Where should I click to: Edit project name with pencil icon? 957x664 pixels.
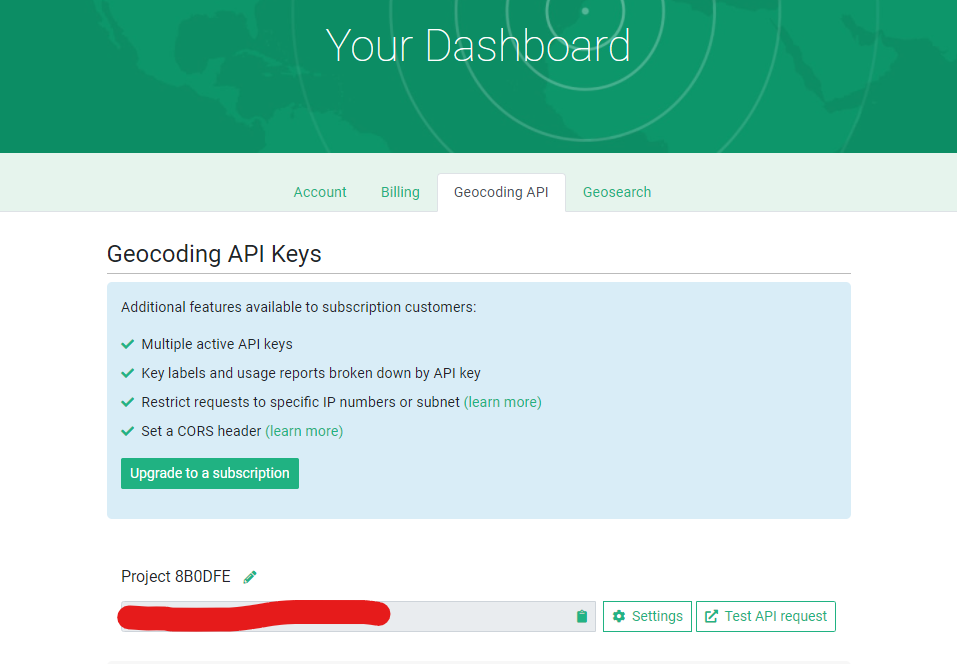tap(250, 577)
